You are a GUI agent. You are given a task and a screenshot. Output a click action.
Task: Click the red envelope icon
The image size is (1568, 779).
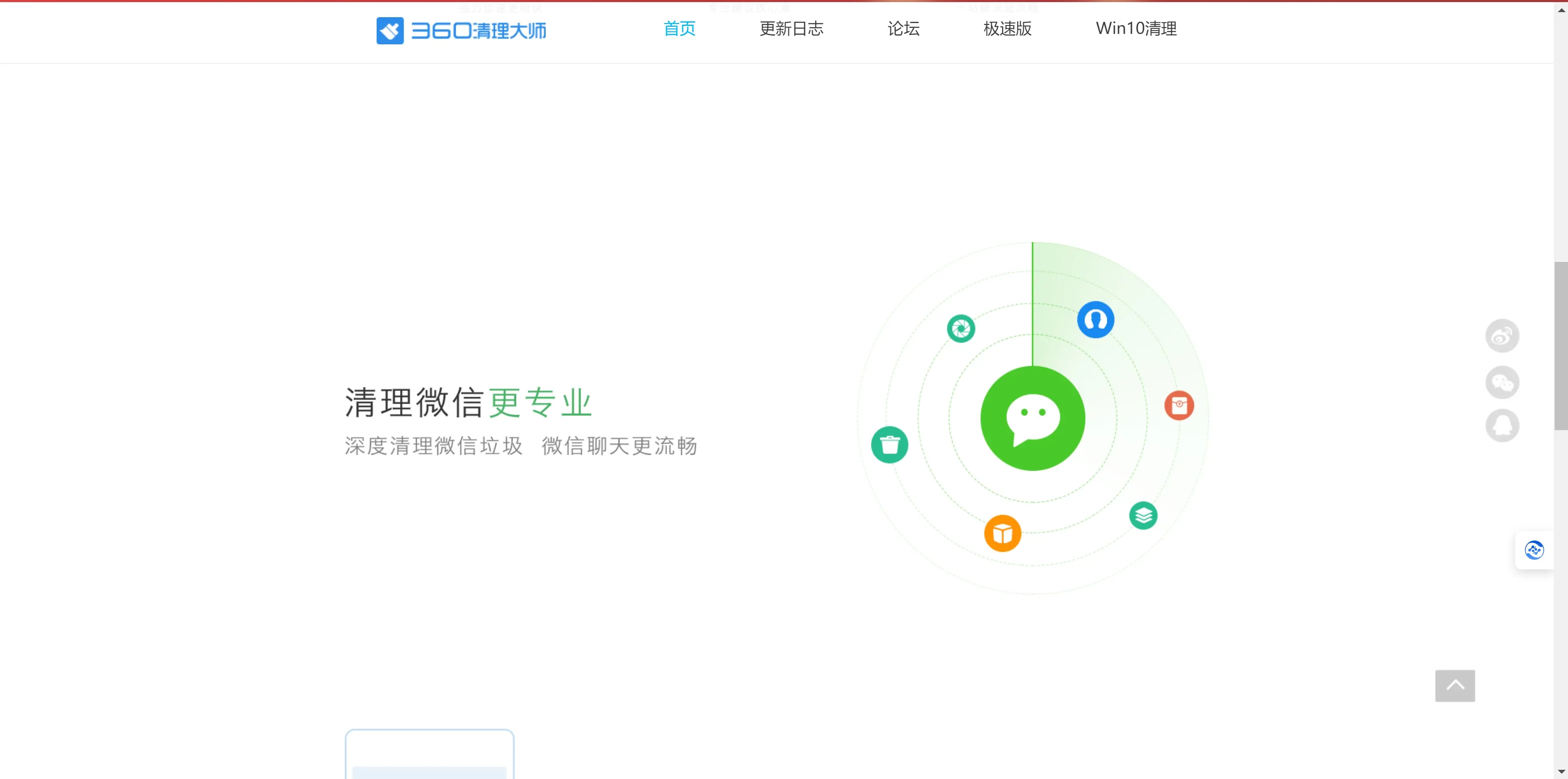pyautogui.click(x=1179, y=405)
